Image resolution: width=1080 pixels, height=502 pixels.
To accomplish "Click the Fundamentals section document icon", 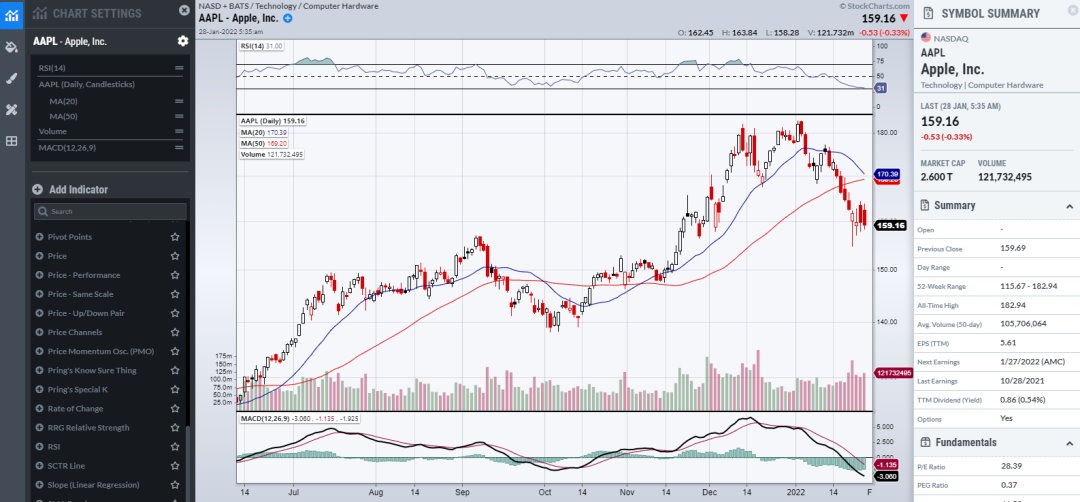I will [x=924, y=442].
